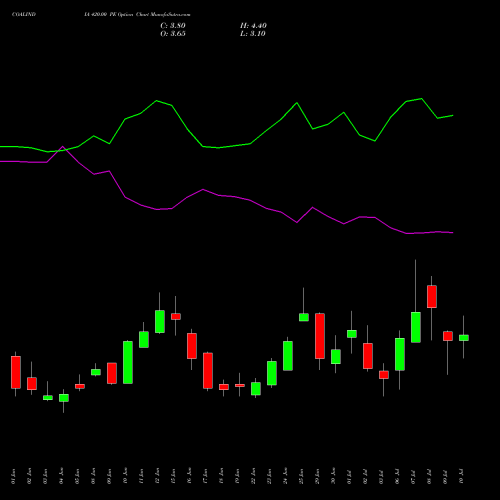Click the red candle for 01 Jun
Screen dimensions: 500x500
(x=16, y=372)
